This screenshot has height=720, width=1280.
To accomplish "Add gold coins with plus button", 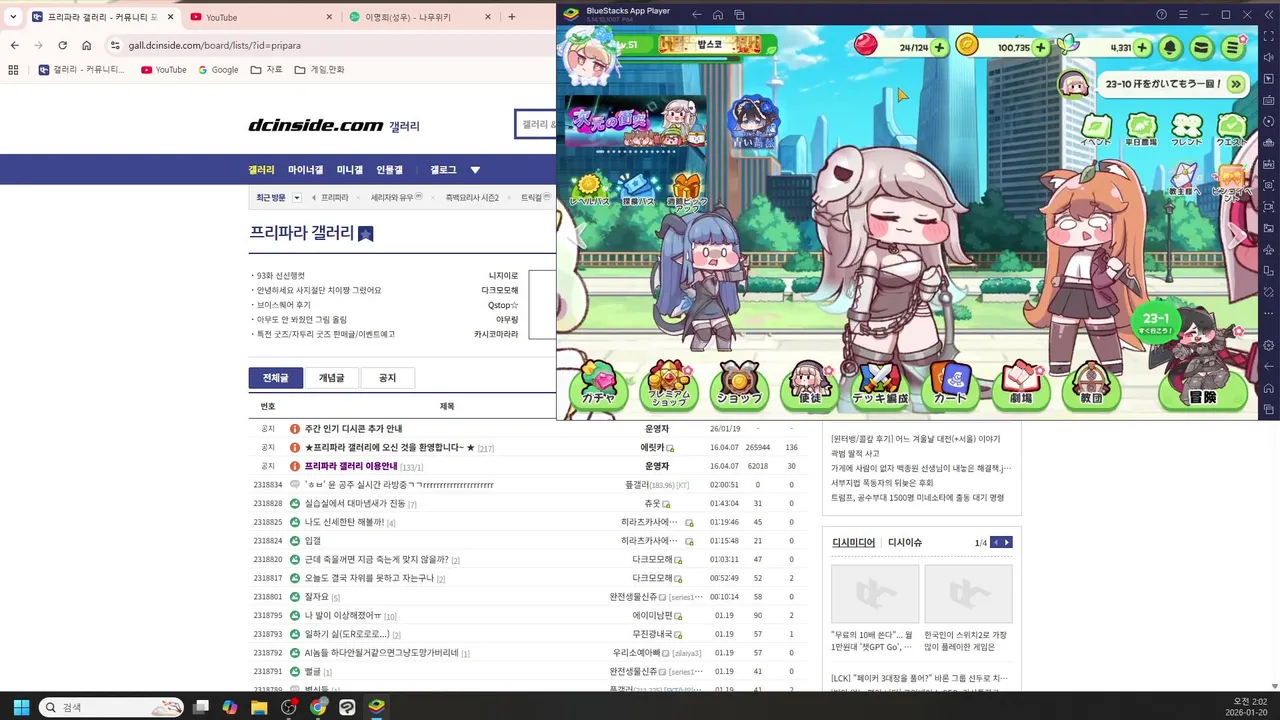I will [x=1040, y=48].
